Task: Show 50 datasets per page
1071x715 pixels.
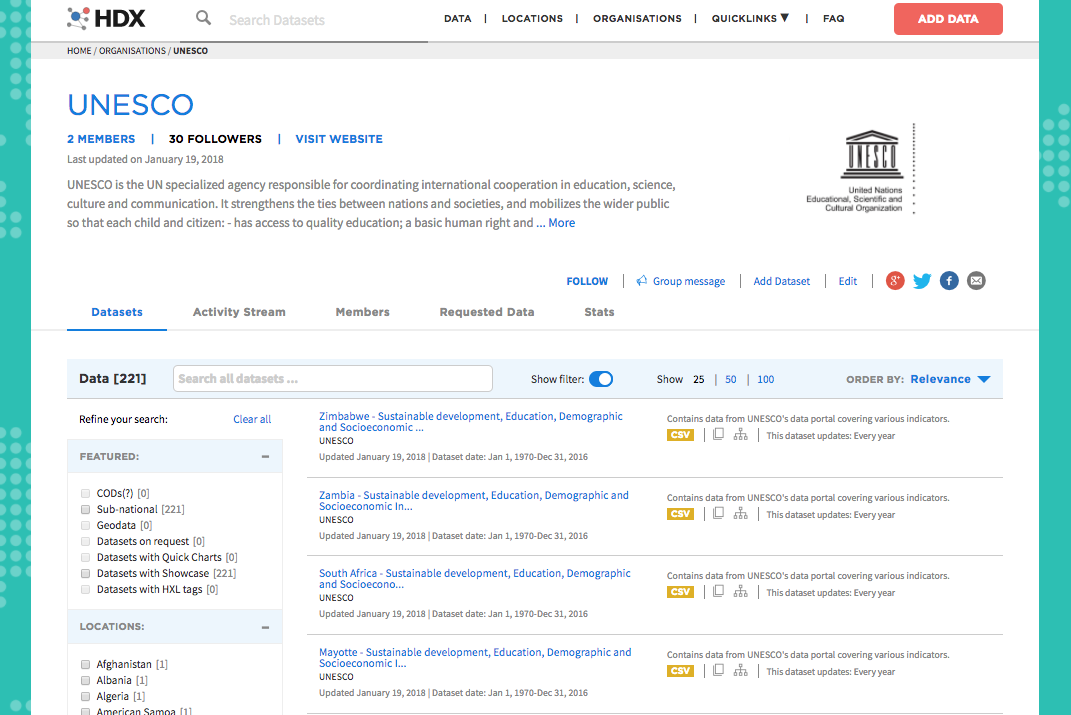Action: pyautogui.click(x=731, y=380)
